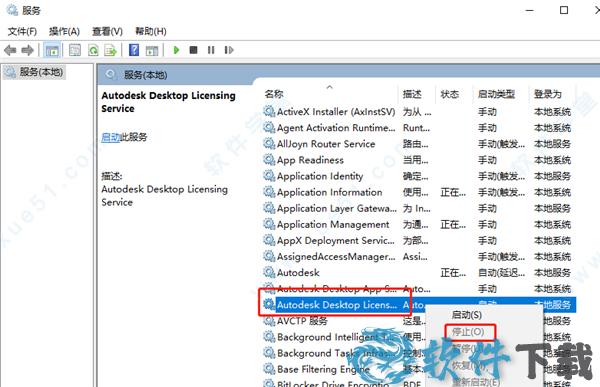
Task: Click gear icon beside Base Filtering Engine
Action: (269, 369)
